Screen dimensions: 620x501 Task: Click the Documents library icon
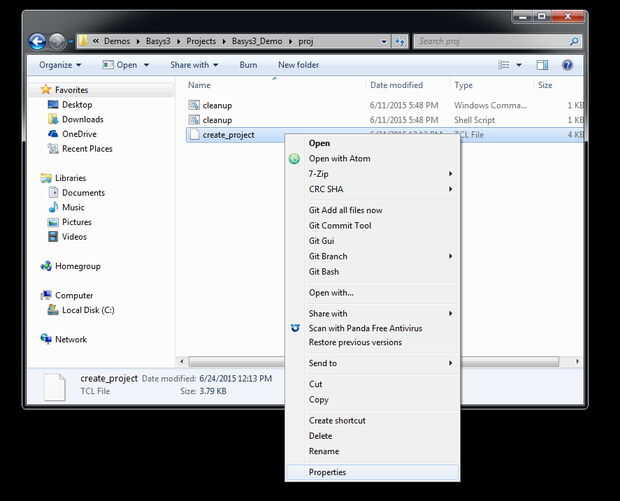[53, 193]
